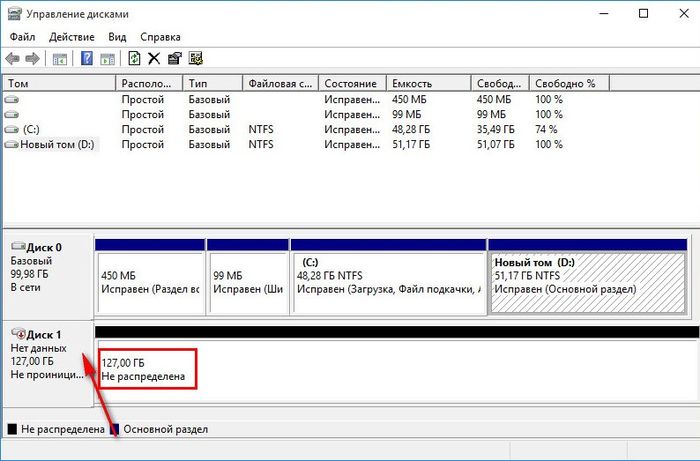700x461 pixels.
Task: Click the Основной раздел legend label
Action: [x=166, y=429]
